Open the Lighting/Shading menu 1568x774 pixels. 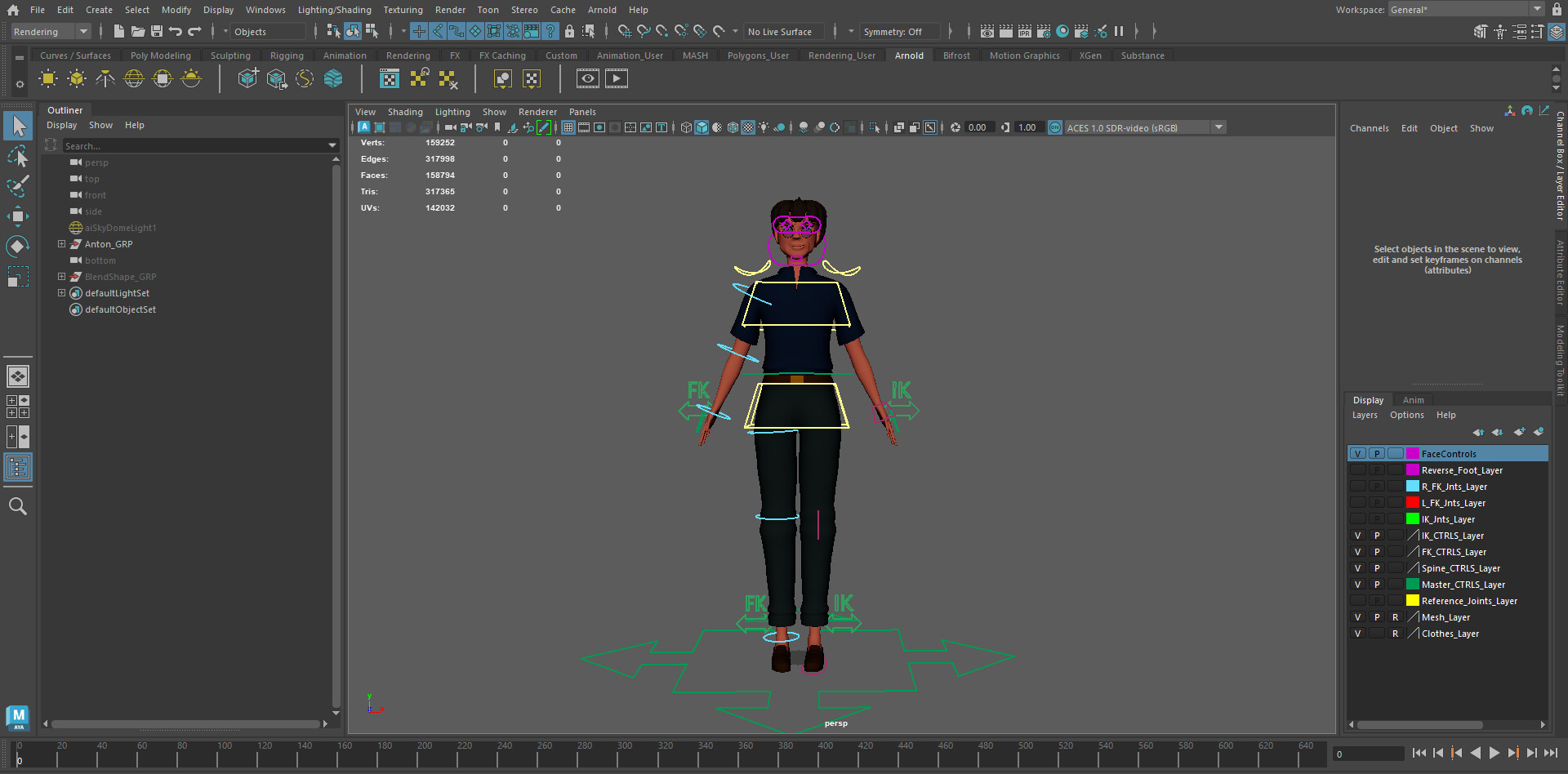[334, 10]
